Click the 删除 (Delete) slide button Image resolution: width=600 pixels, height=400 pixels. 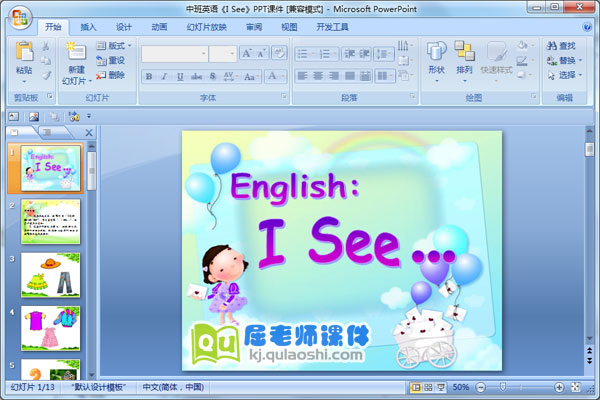tap(111, 75)
